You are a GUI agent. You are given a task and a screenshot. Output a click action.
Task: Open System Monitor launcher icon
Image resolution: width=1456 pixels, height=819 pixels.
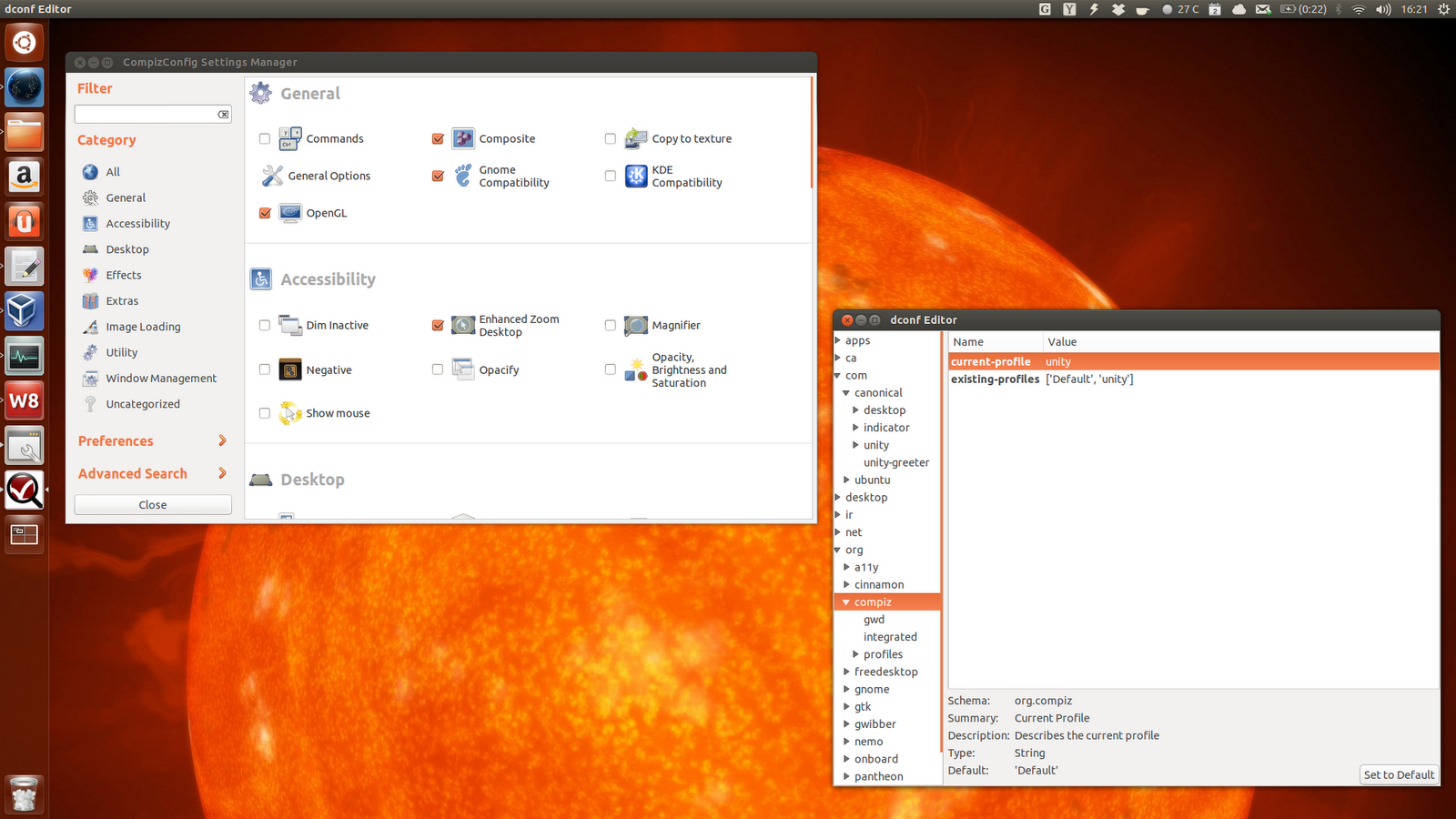click(x=25, y=355)
